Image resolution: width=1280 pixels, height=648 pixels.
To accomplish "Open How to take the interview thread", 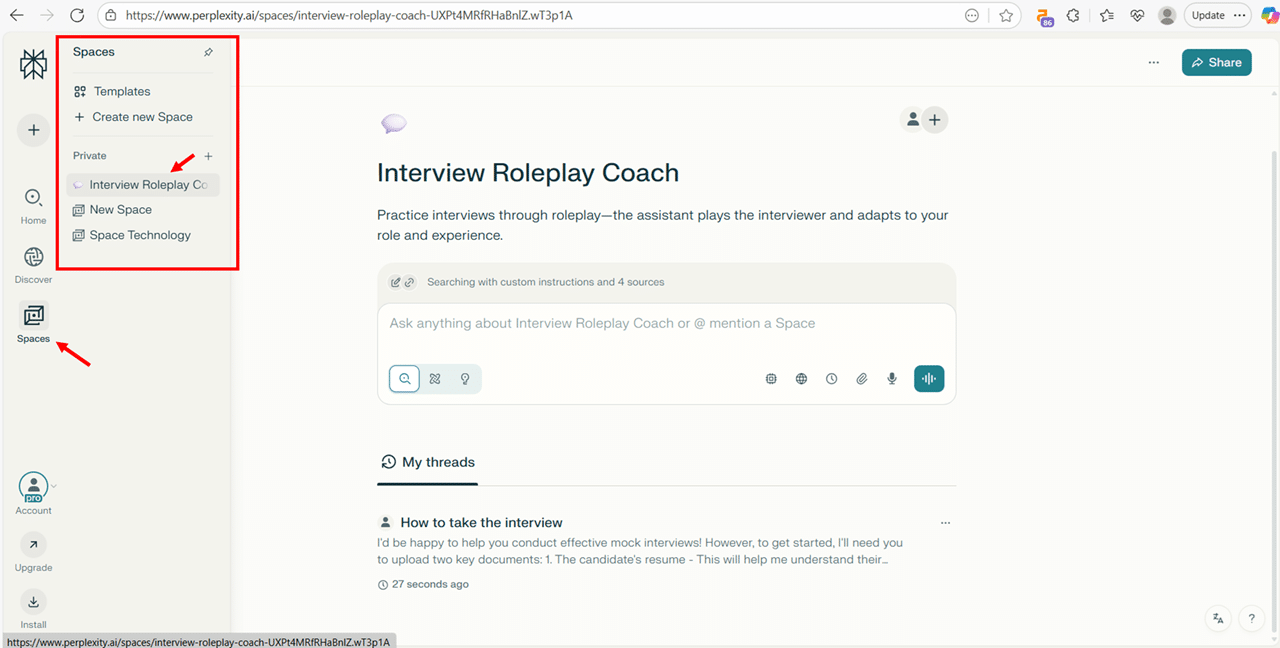I will [481, 523].
